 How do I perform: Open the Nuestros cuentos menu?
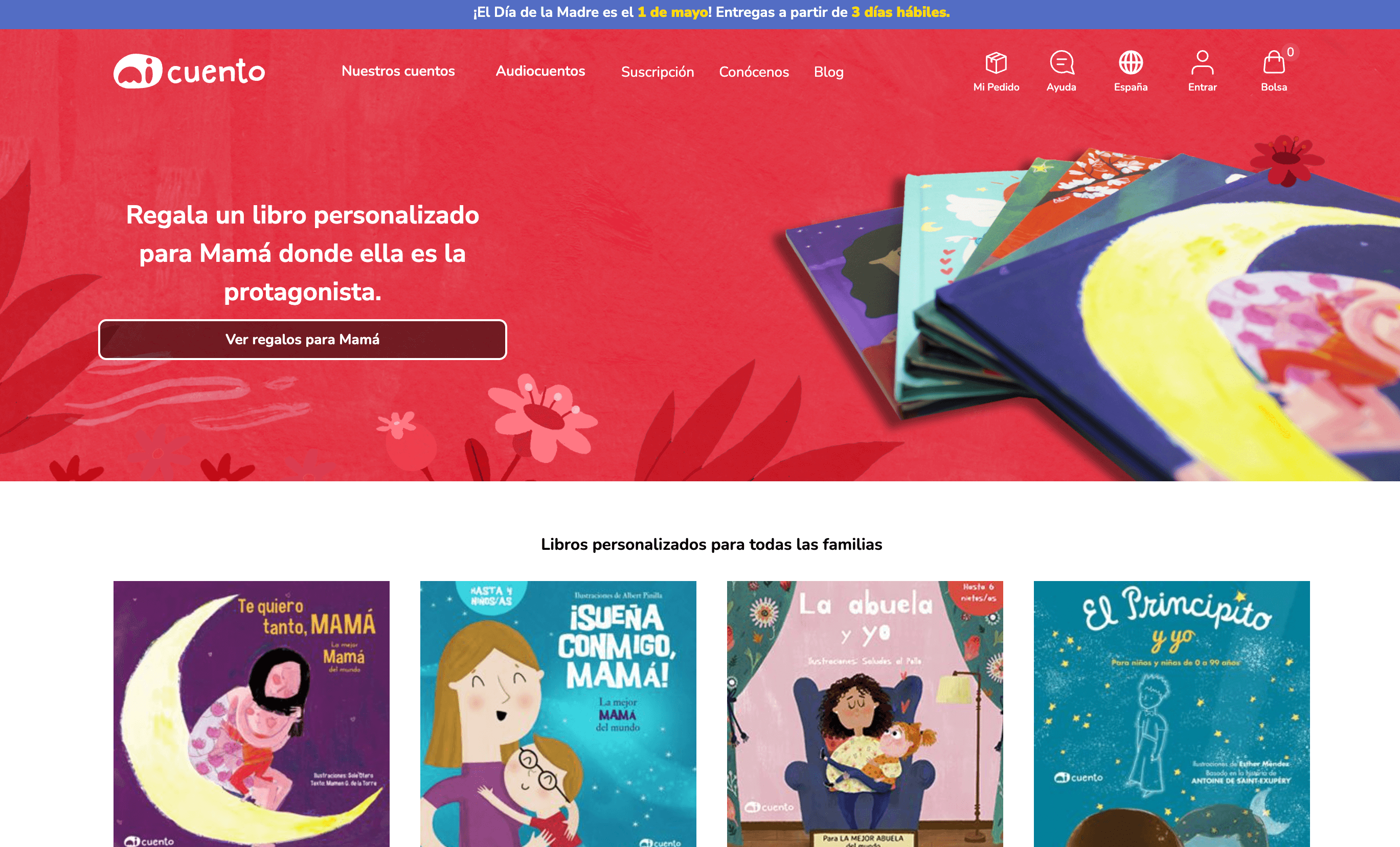point(398,71)
